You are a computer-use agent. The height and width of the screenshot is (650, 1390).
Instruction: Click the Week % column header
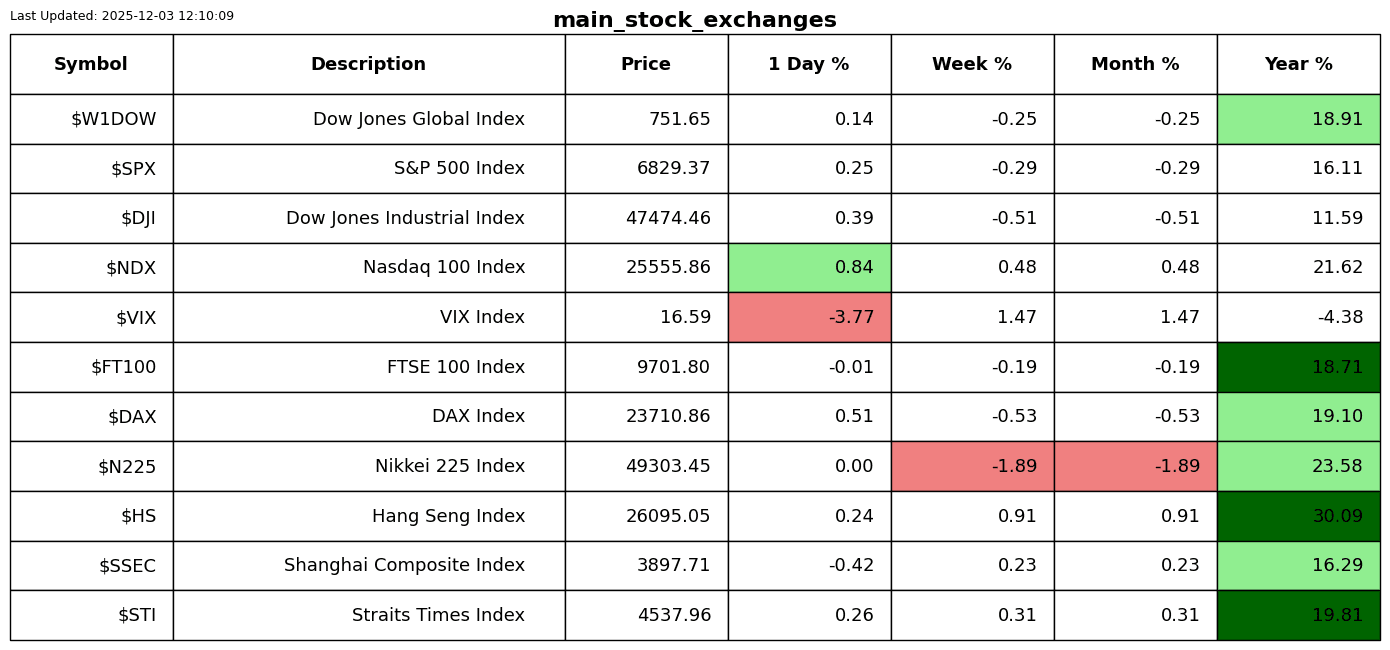pyautogui.click(x=972, y=65)
